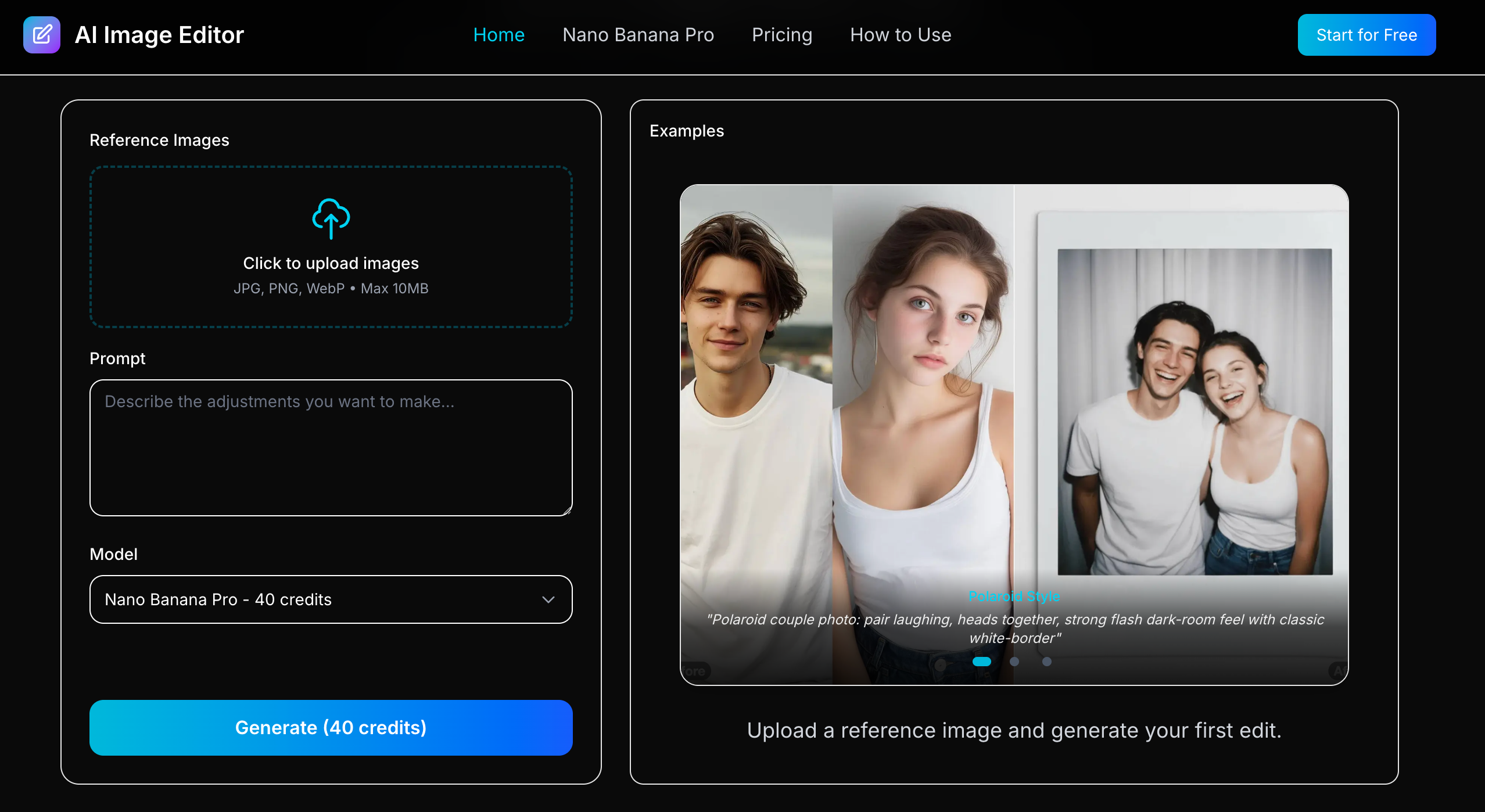Click the Start for Free button

(1366, 35)
